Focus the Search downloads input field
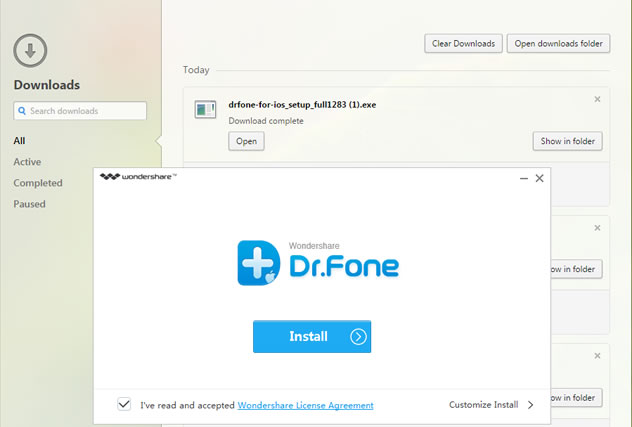Viewport: 632px width, 427px height. click(x=85, y=111)
